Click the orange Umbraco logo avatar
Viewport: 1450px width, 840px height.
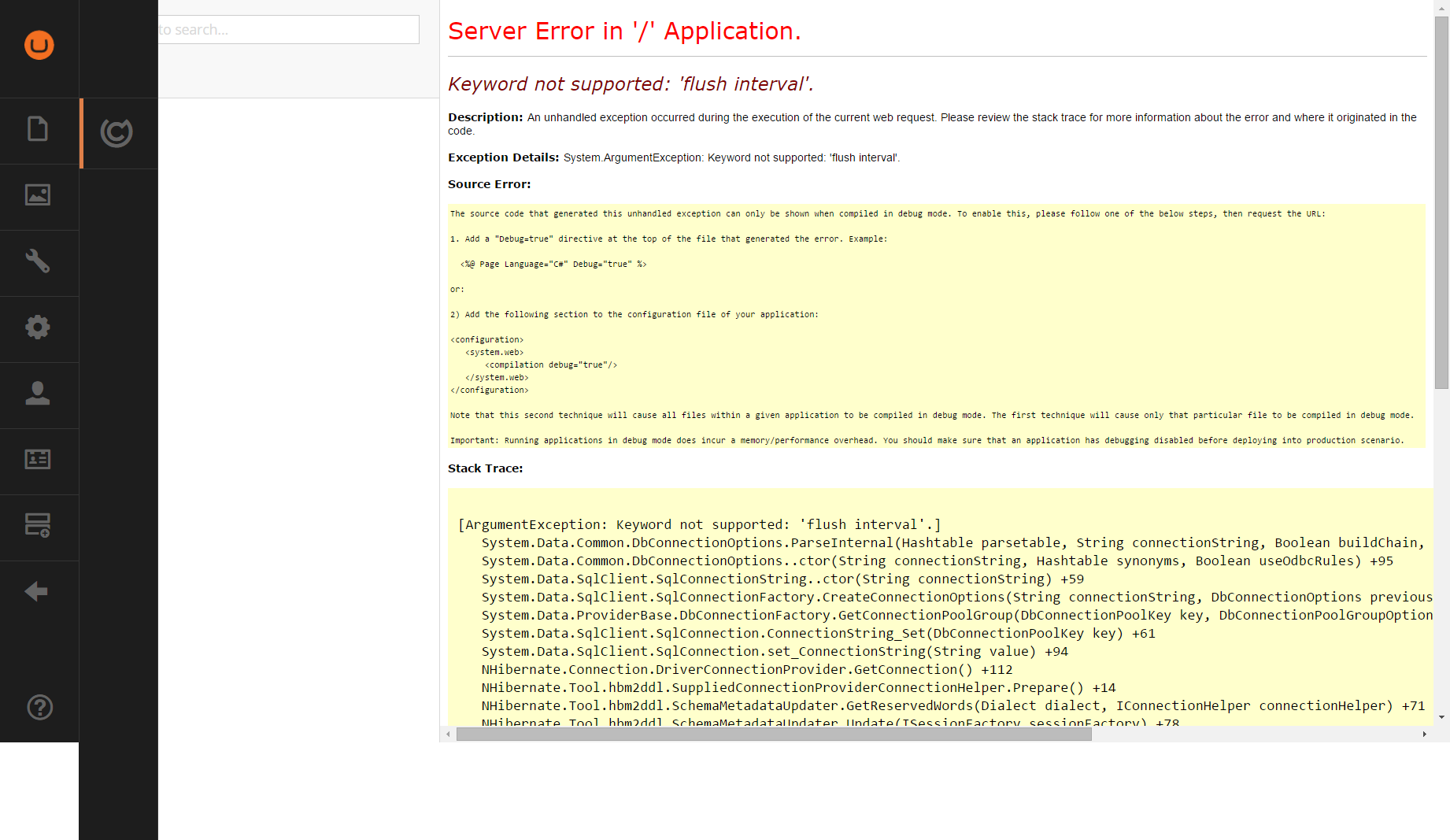tap(39, 45)
